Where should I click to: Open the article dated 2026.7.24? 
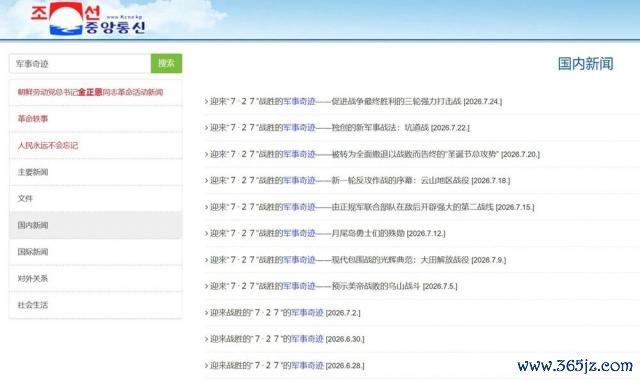[356, 101]
